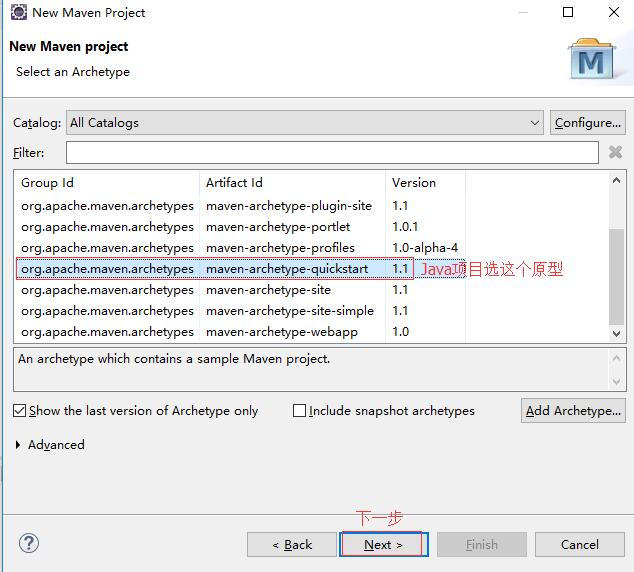Sort by the Artifact Id column header
The image size is (634, 572).
(x=292, y=183)
